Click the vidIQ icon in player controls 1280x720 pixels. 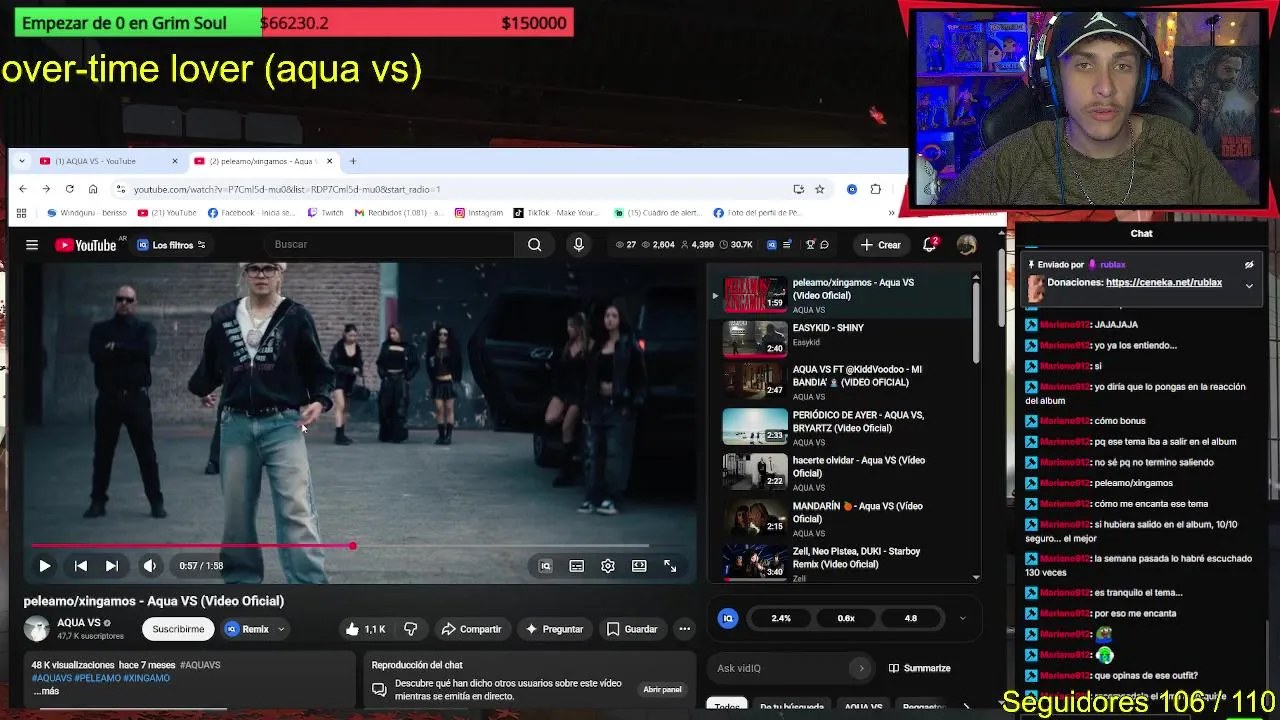[545, 566]
